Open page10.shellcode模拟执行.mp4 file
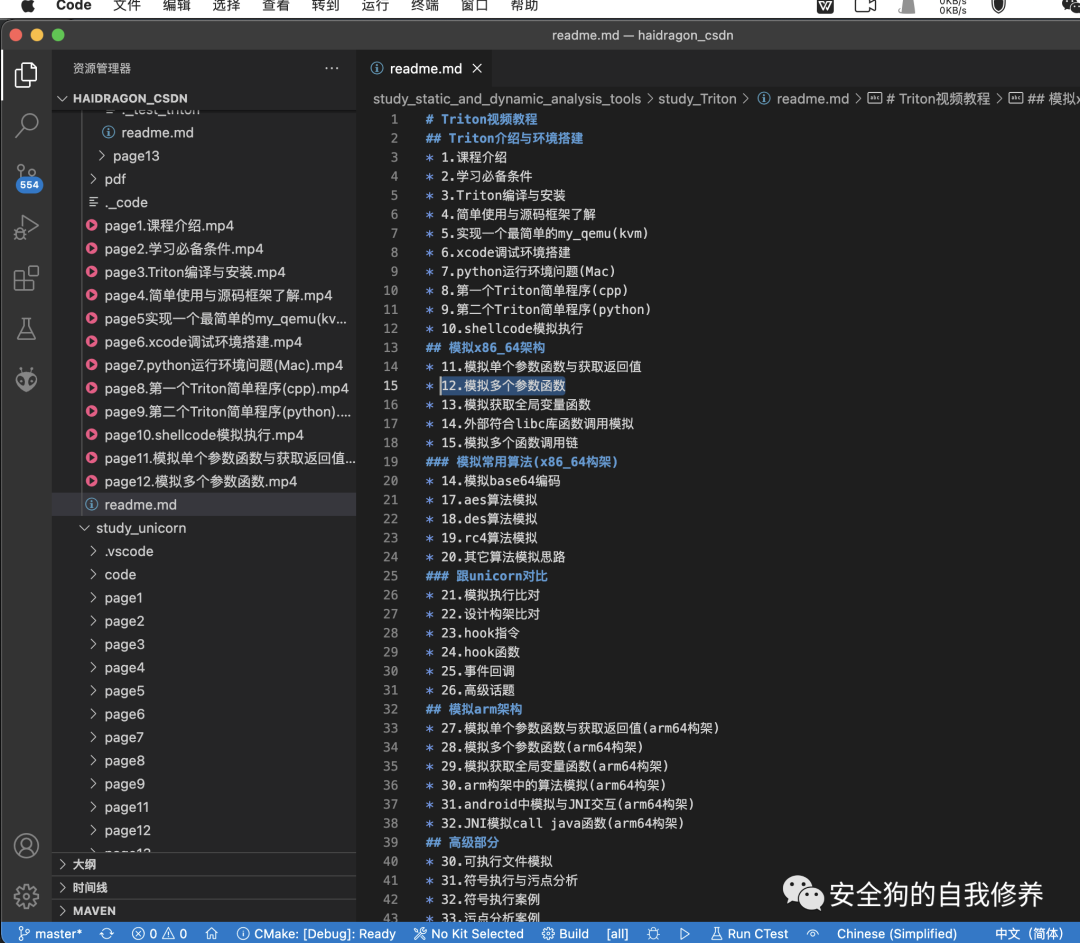Screen dimensions: 1080x943 pos(204,435)
